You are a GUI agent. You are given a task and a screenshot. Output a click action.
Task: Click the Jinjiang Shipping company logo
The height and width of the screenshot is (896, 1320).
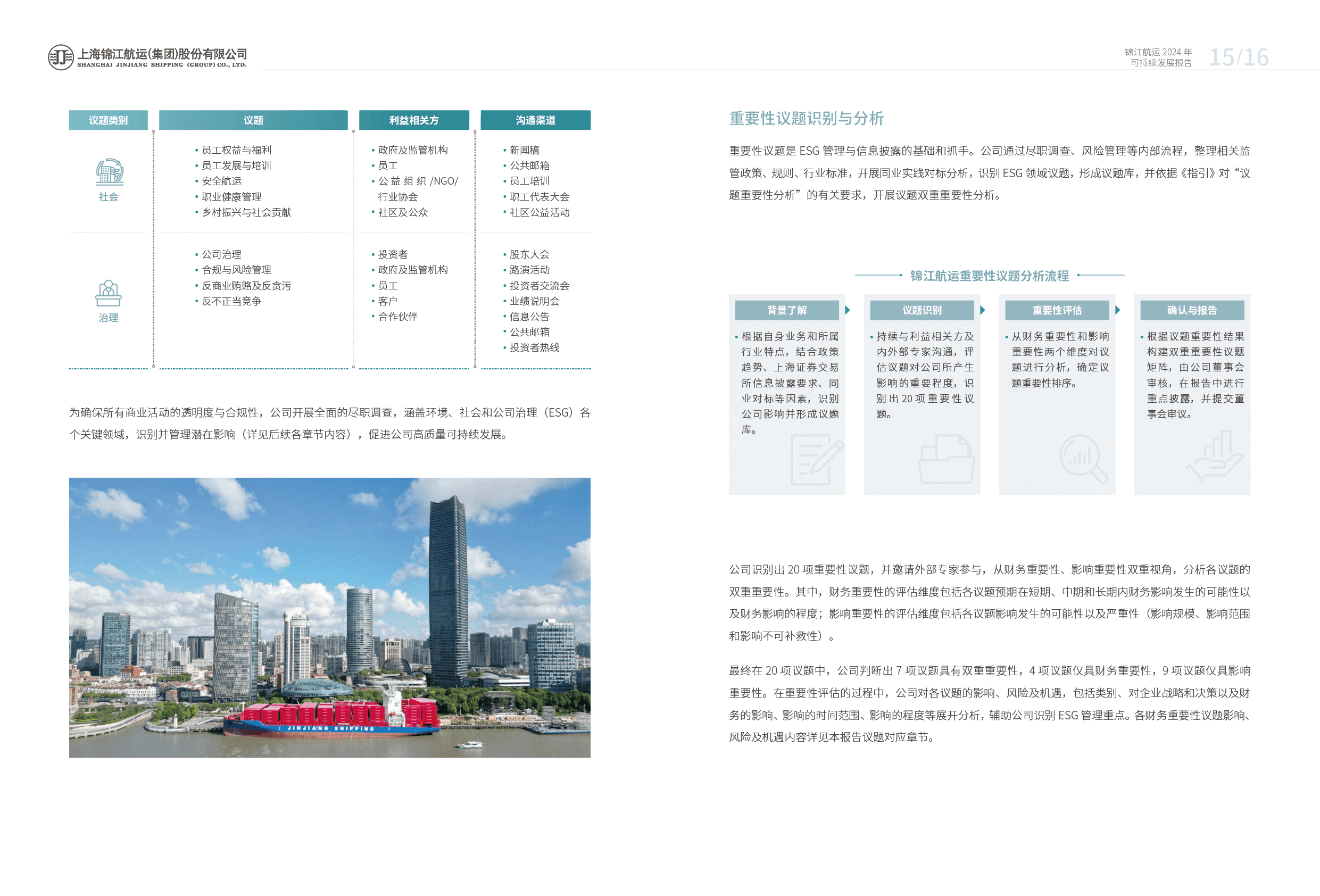coord(61,57)
